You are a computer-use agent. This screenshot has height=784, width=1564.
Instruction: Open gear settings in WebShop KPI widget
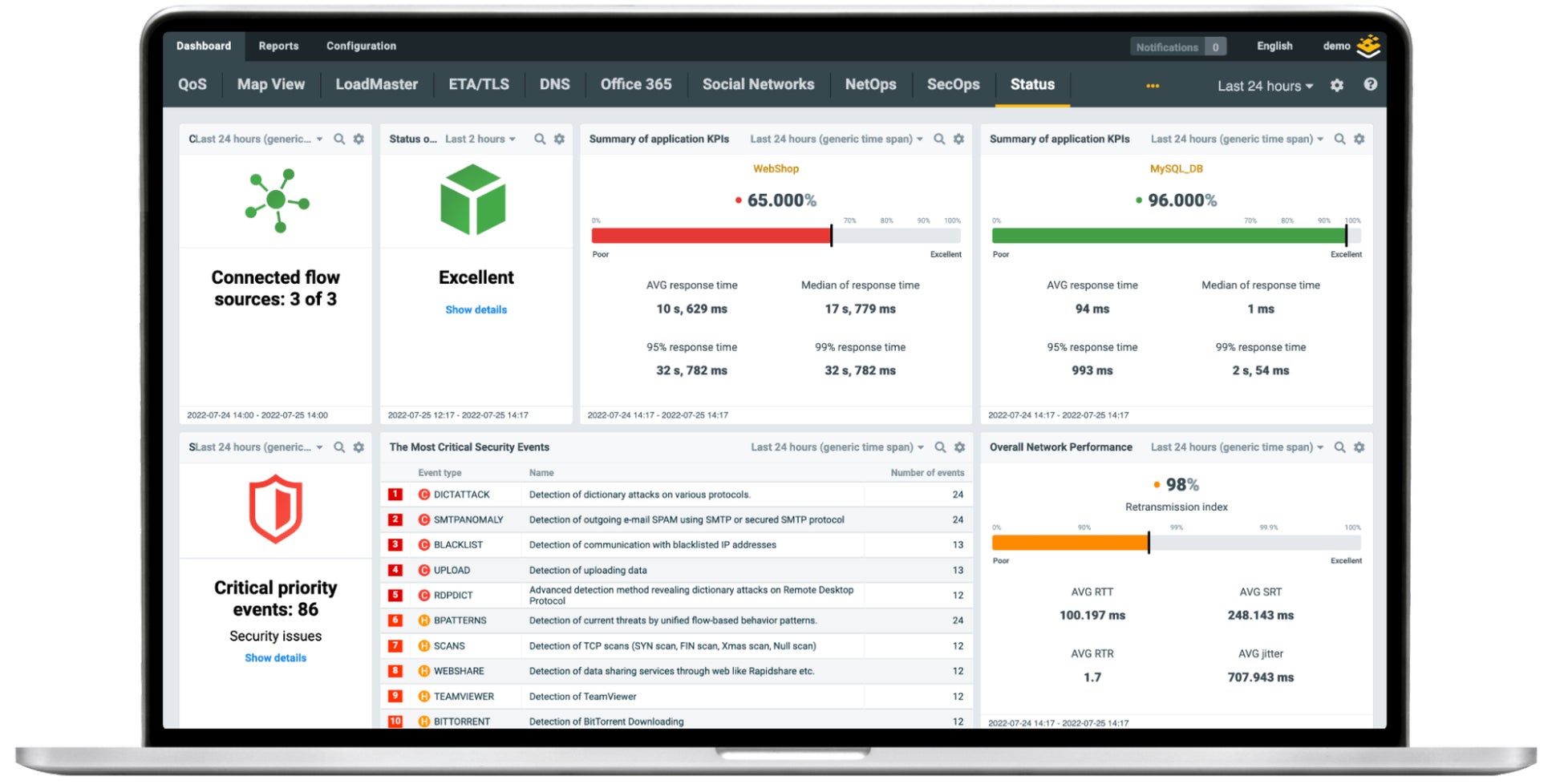[958, 139]
